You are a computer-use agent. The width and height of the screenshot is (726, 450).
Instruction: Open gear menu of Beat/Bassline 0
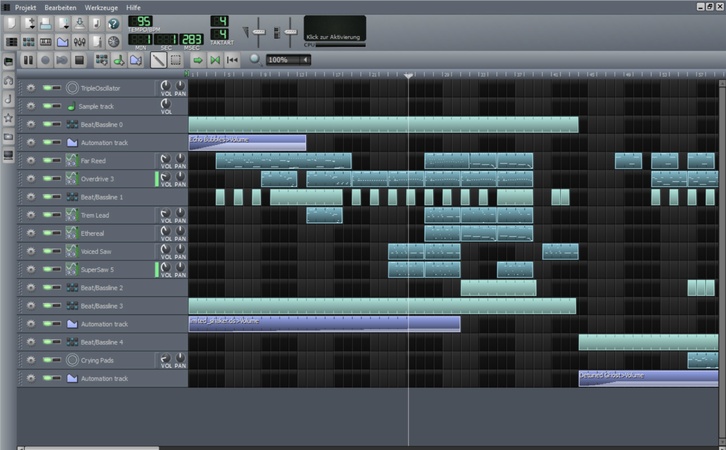pyautogui.click(x=31, y=124)
